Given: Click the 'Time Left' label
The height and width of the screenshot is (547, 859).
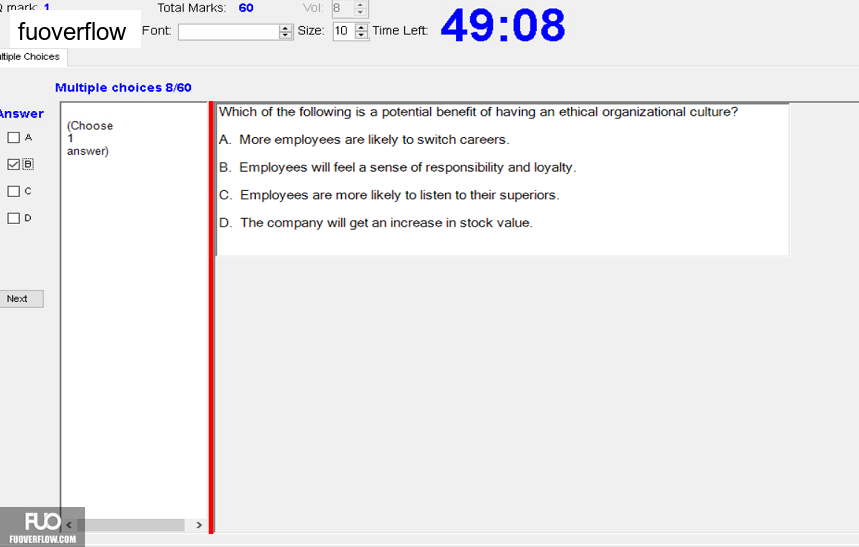Looking at the screenshot, I should (x=400, y=31).
